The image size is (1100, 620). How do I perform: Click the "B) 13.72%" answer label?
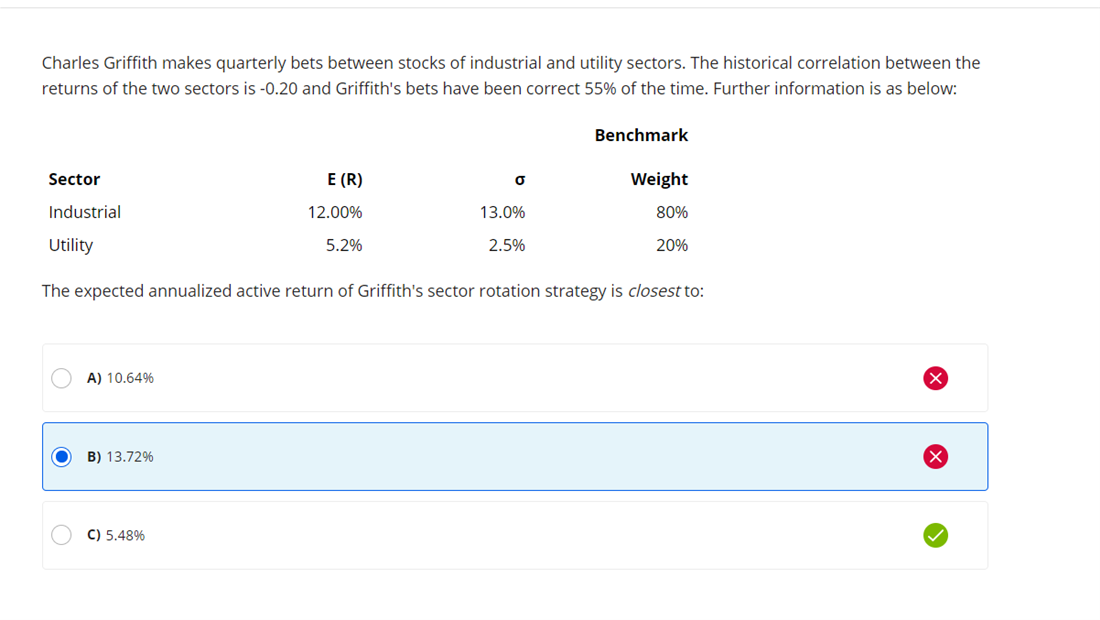(121, 457)
